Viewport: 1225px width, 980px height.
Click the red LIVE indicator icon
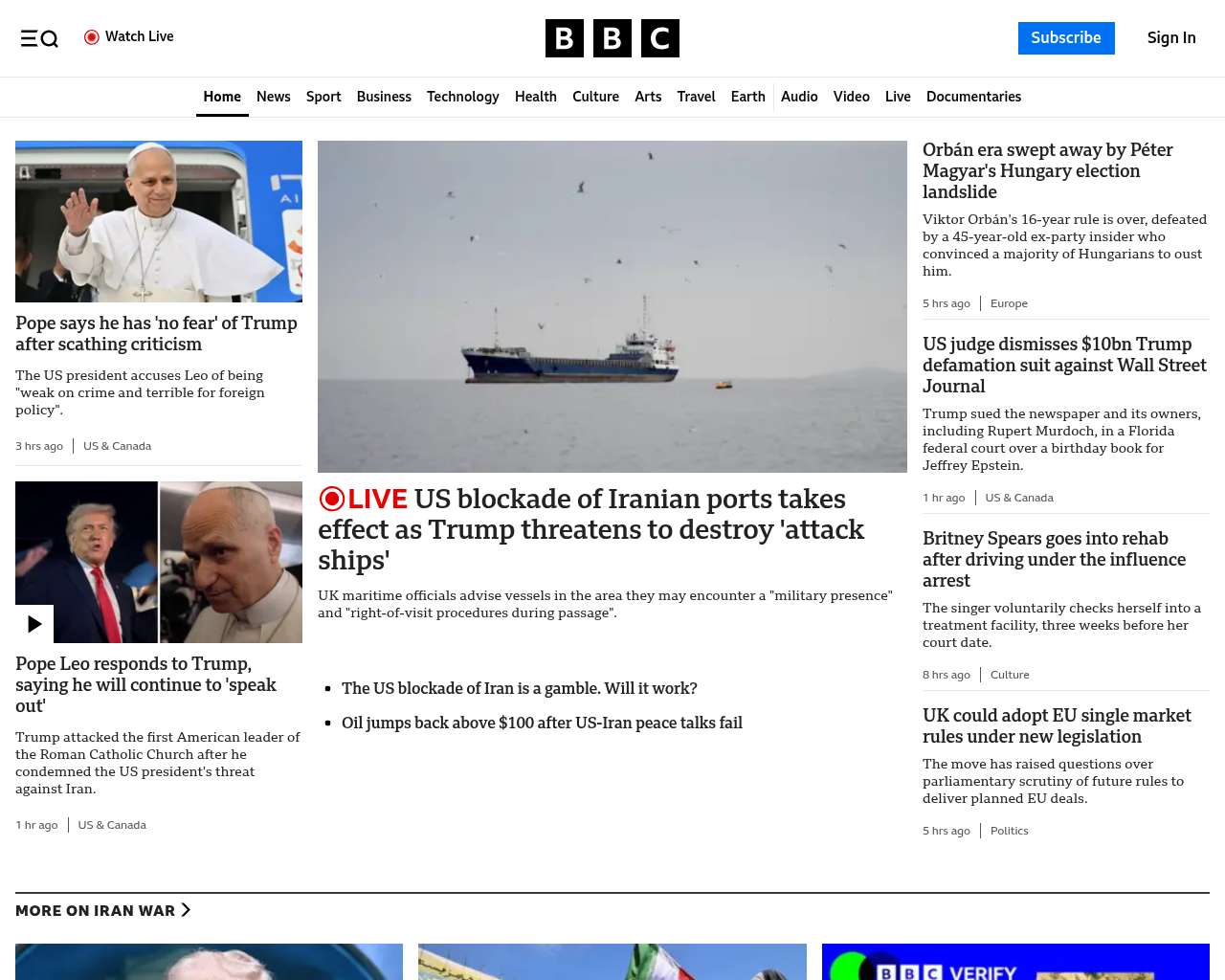tap(332, 499)
